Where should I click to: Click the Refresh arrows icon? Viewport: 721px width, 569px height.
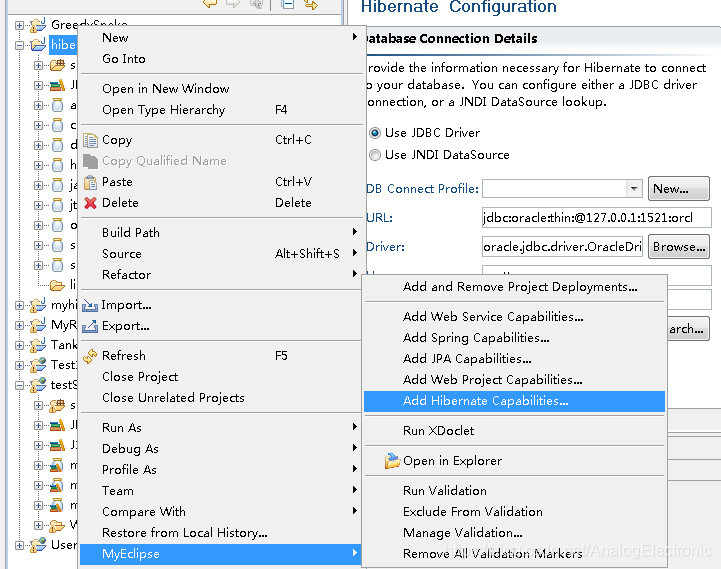pyautogui.click(x=90, y=356)
